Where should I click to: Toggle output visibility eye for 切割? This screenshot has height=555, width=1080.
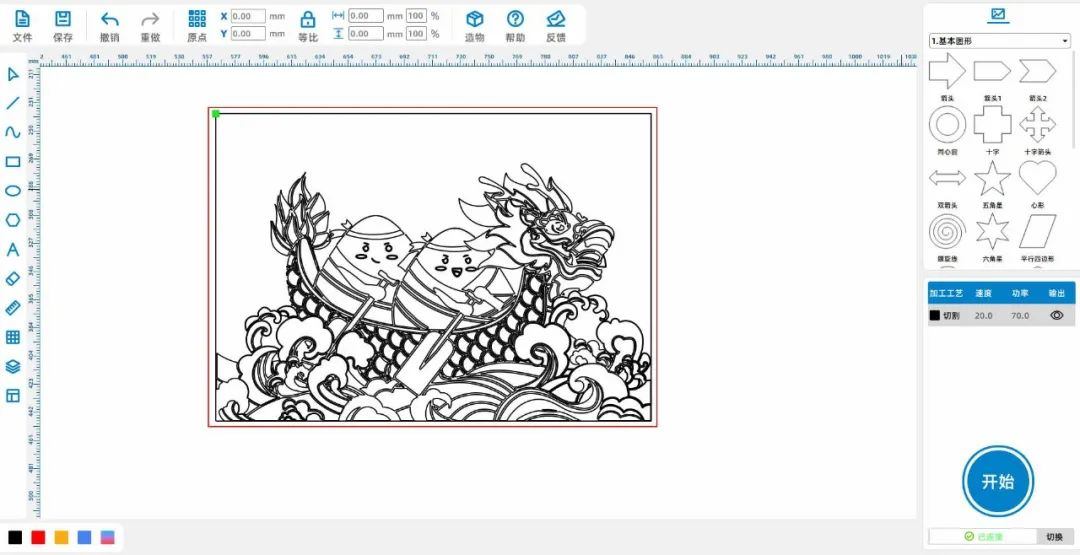pyautogui.click(x=1056, y=315)
